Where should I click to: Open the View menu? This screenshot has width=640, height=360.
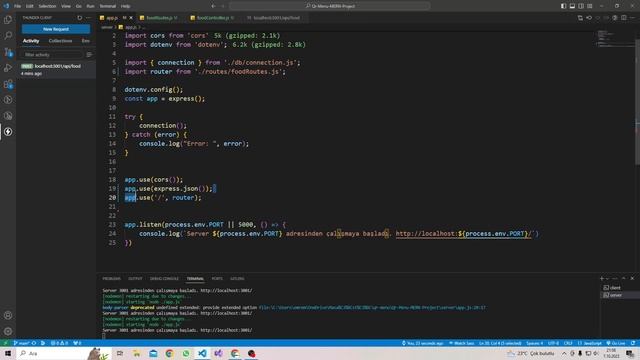66,6
